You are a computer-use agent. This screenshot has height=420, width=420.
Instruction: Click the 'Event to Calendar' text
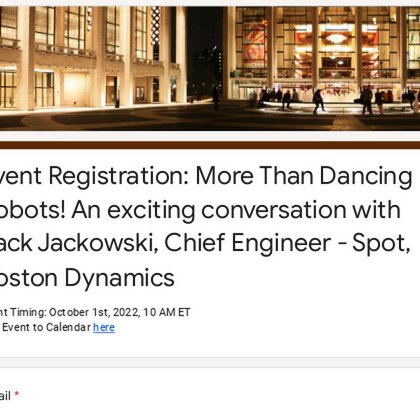(x=46, y=327)
